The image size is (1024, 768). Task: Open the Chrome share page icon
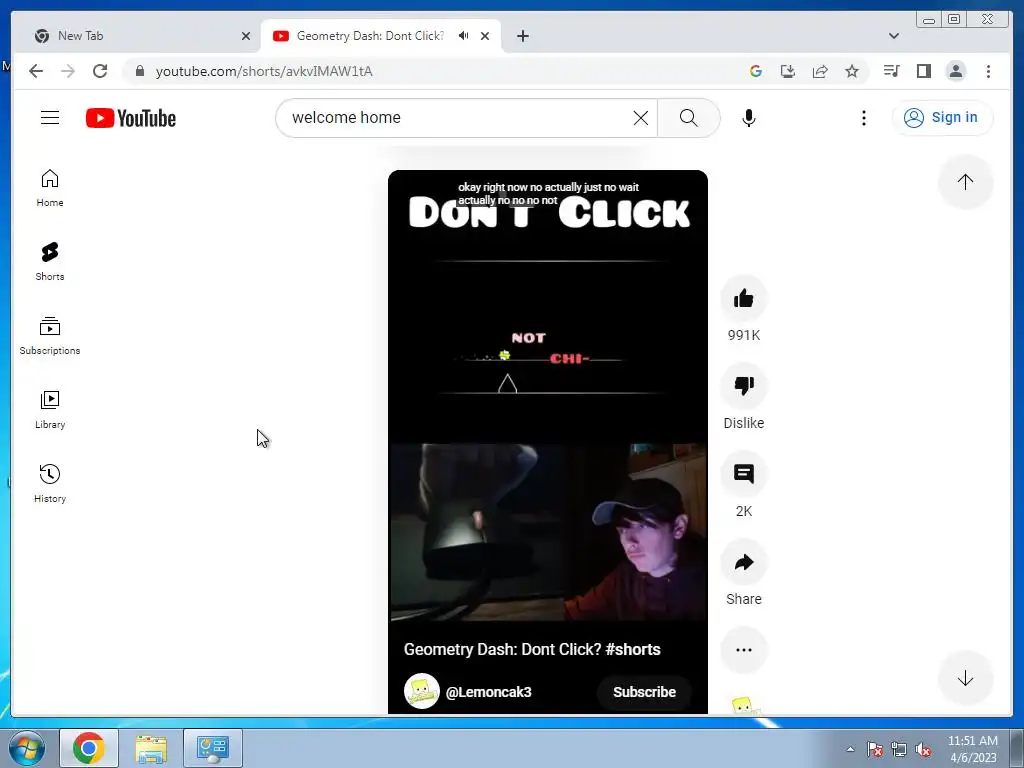point(820,71)
